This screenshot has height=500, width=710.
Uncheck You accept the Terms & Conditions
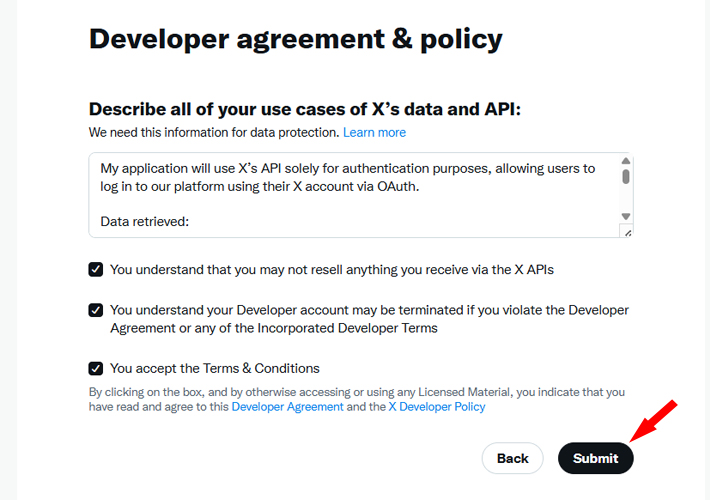(96, 368)
